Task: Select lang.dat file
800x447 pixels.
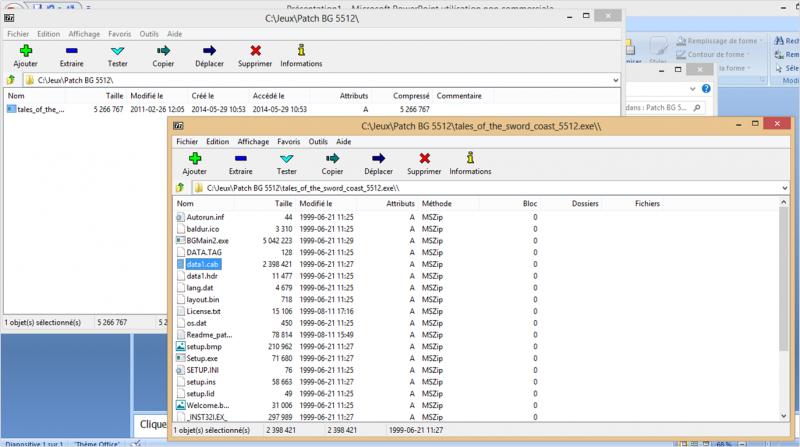Action: [x=199, y=287]
